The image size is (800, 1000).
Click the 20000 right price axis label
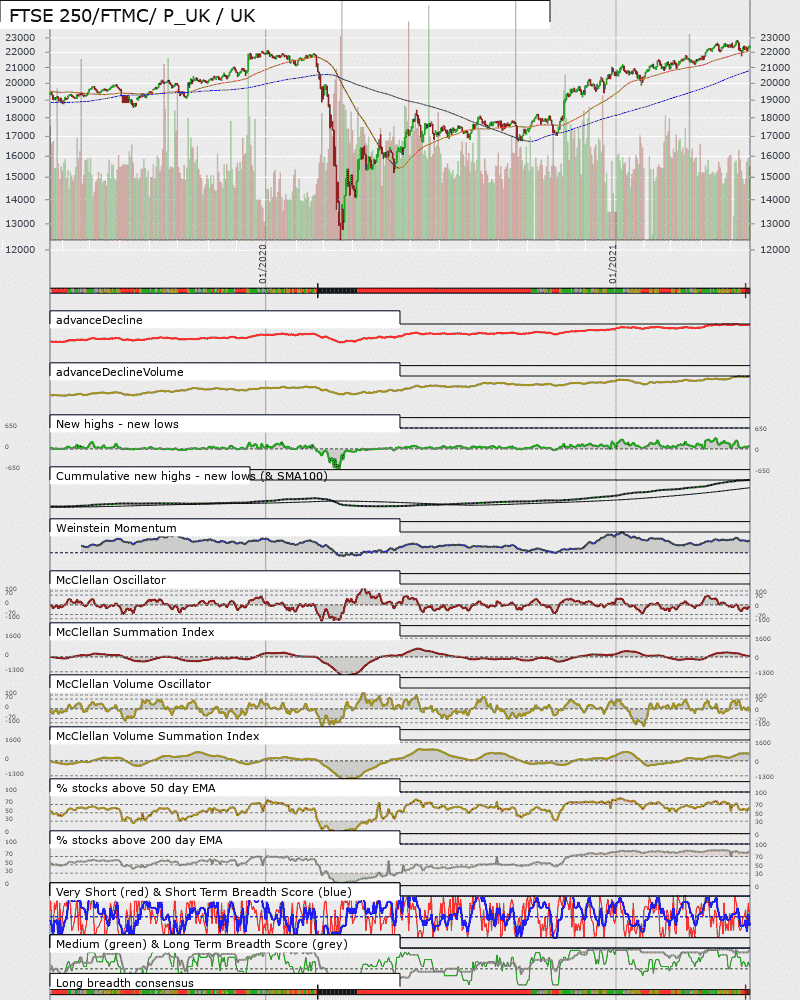tap(774, 83)
